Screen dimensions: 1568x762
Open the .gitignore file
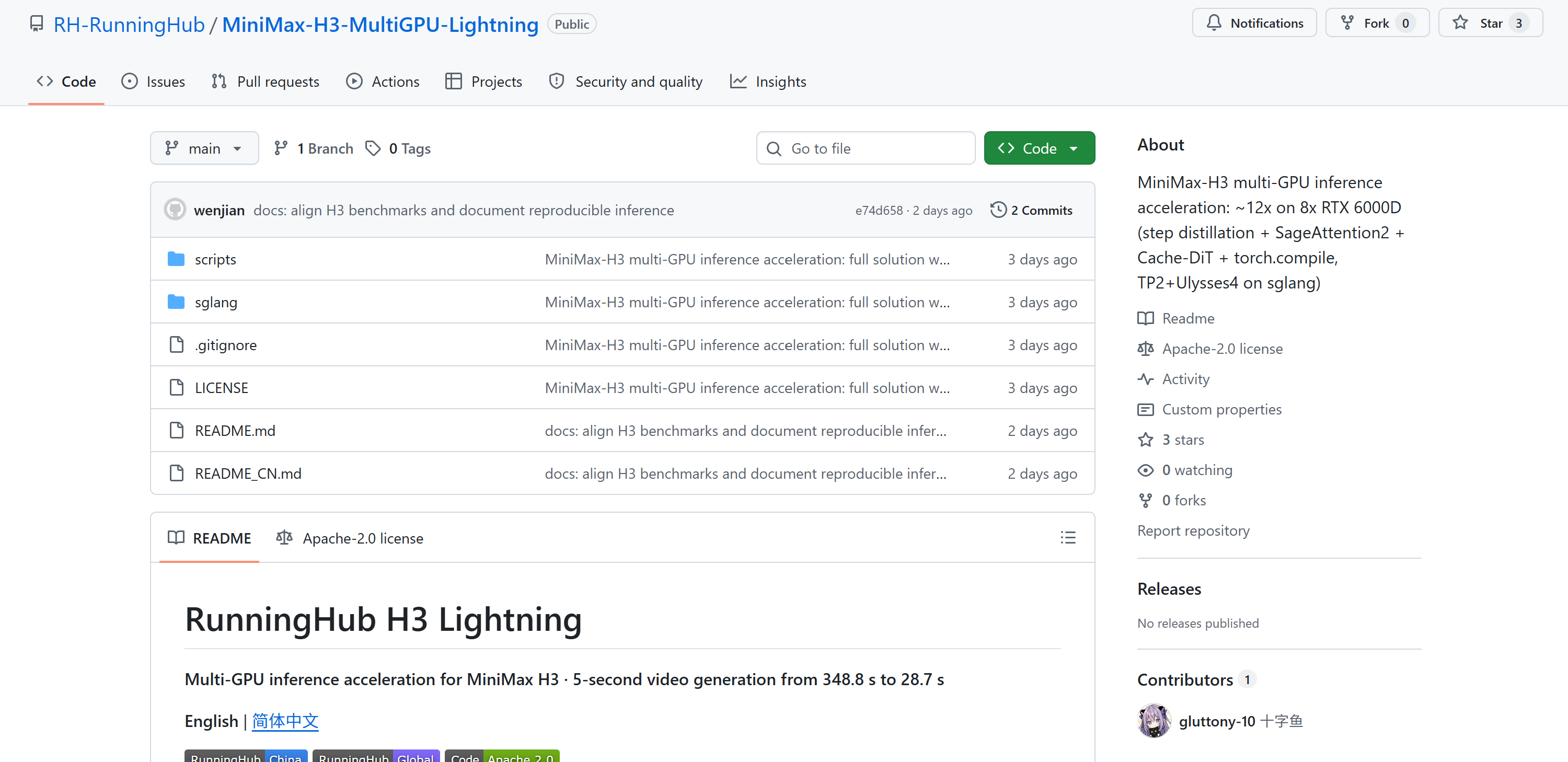226,345
